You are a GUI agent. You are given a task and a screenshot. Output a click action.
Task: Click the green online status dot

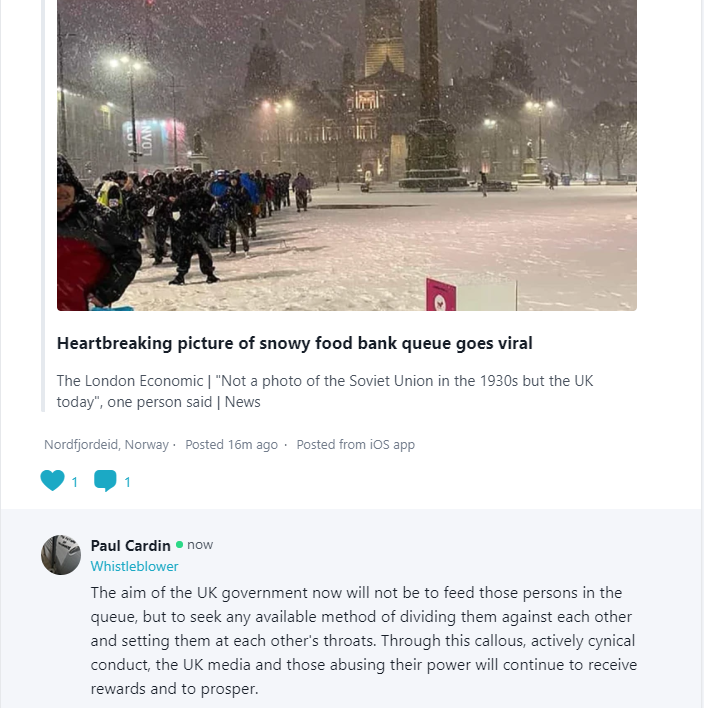[180, 545]
